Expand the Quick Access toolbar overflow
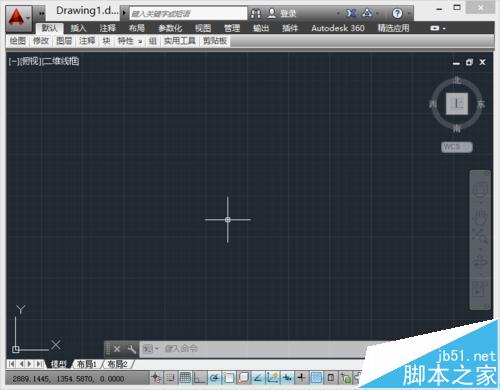The image size is (500, 390). point(41,13)
